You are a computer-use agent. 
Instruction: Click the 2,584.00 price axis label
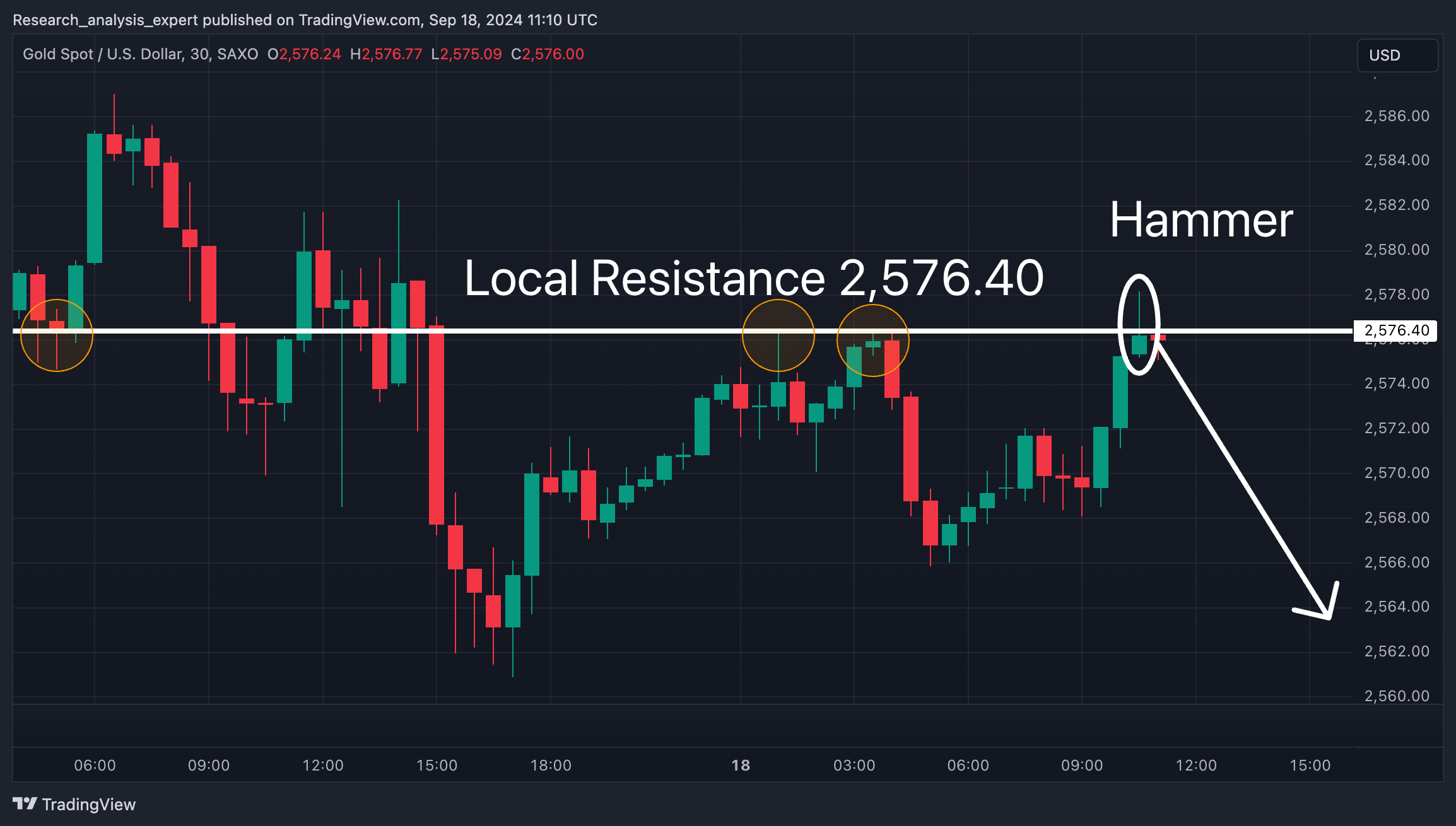tap(1397, 160)
